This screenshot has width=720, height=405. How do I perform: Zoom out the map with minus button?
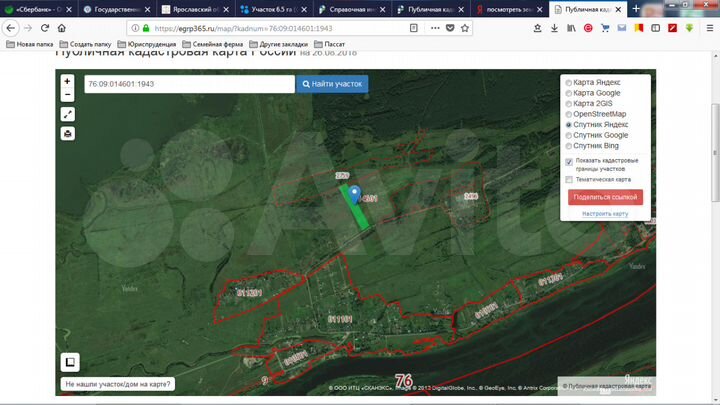67,95
